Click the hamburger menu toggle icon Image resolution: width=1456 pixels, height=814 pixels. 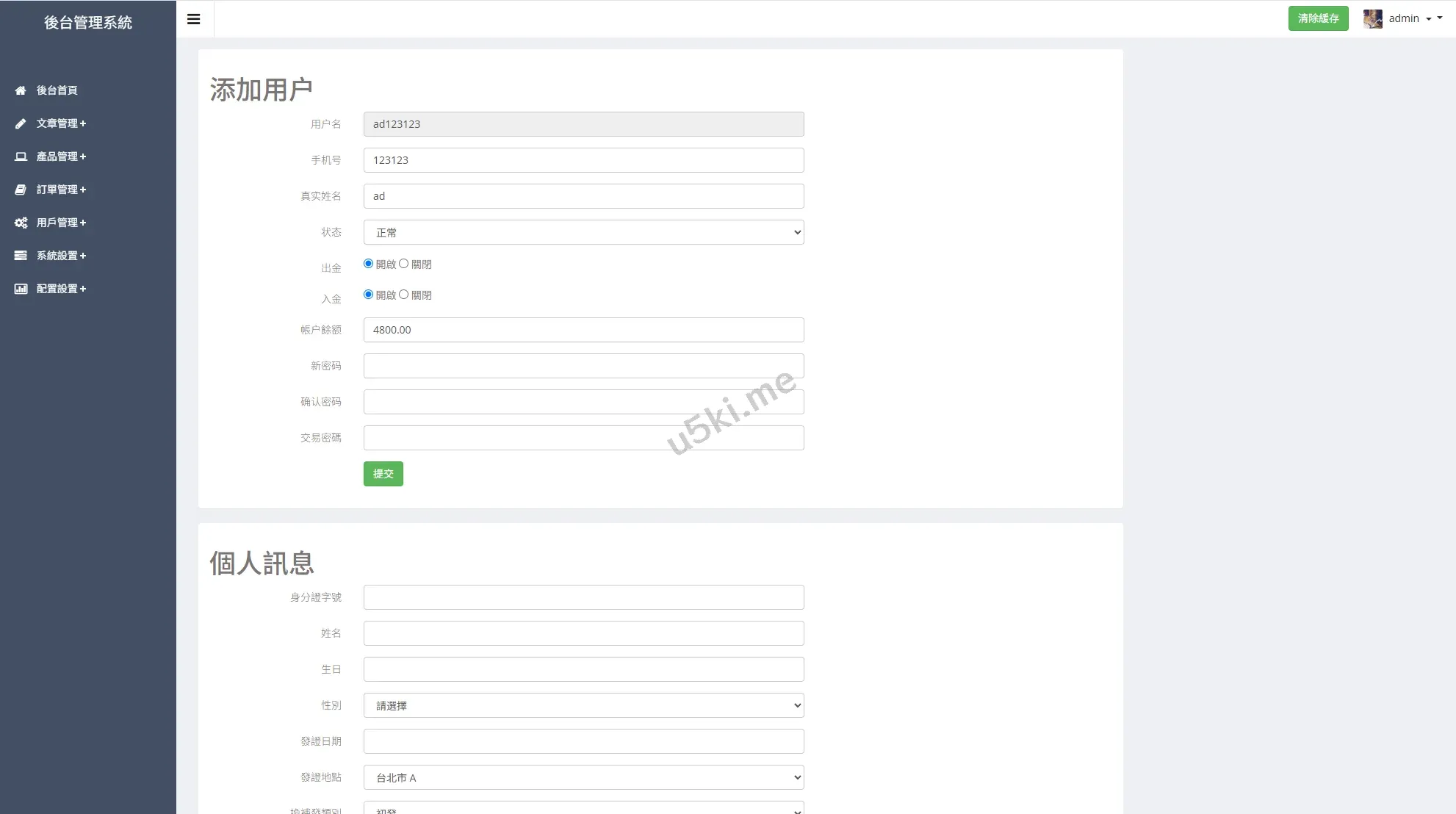coord(194,19)
